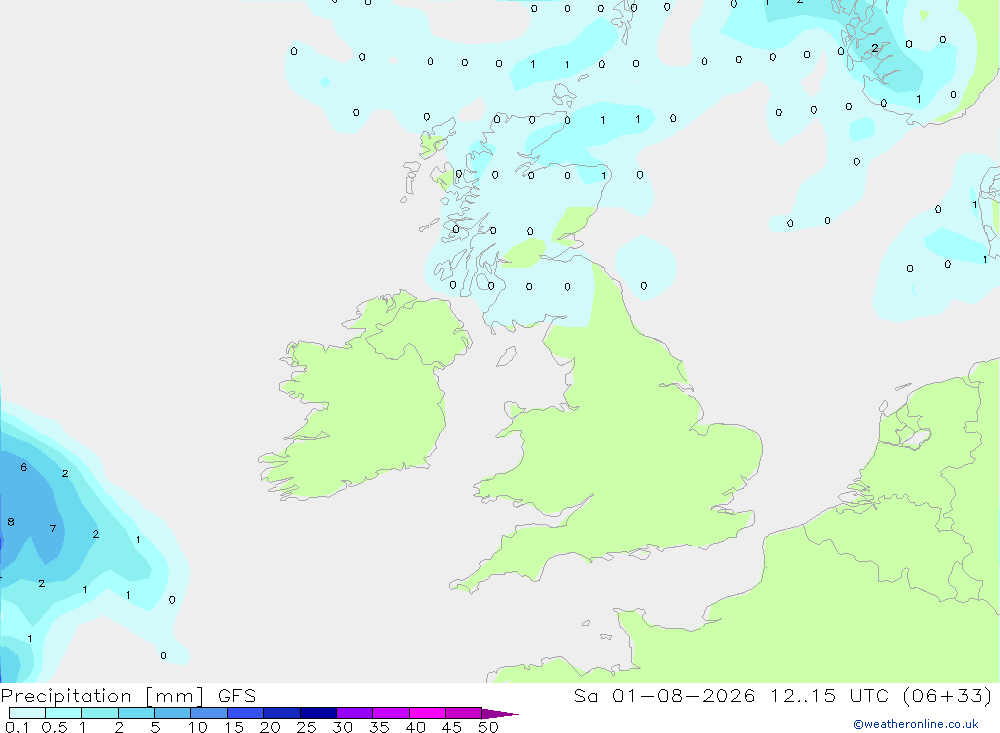Image resolution: width=1000 pixels, height=733 pixels.
Task: Open the weatheronline.co.uk copyright link
Action: (x=916, y=724)
